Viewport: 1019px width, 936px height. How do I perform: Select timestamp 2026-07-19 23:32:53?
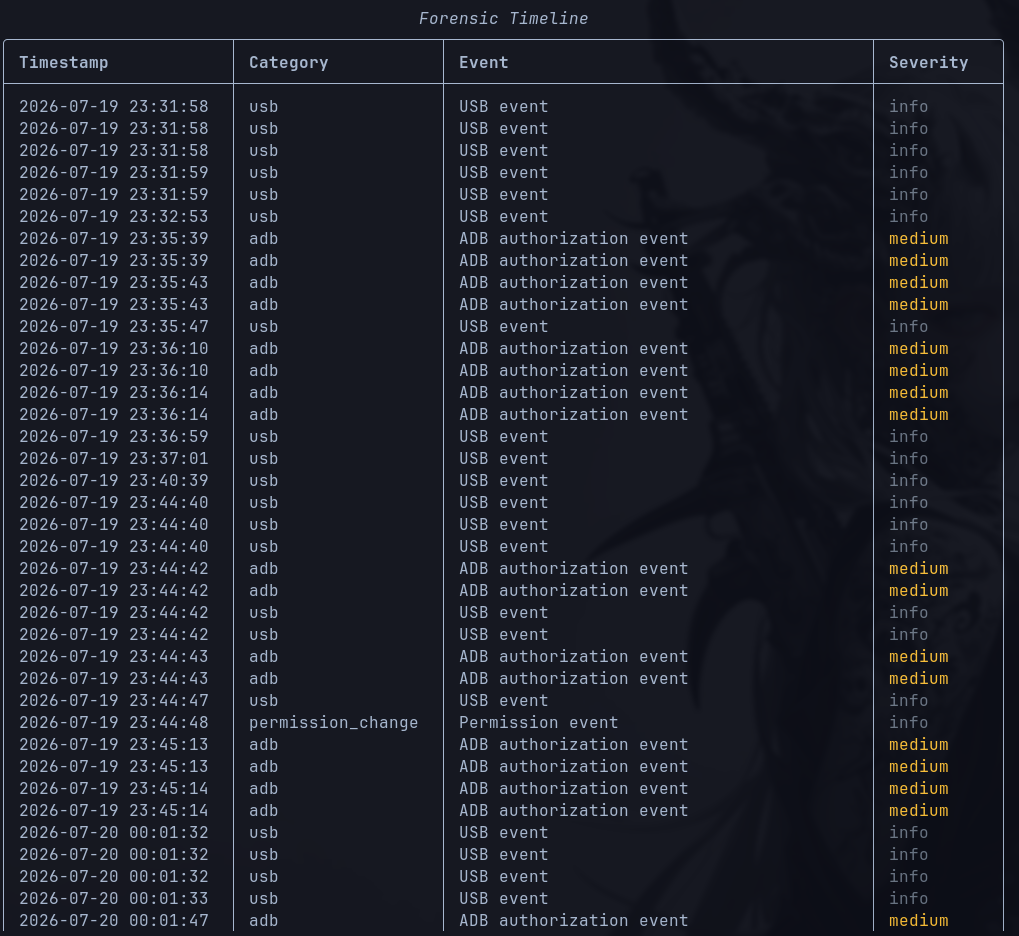click(x=114, y=216)
